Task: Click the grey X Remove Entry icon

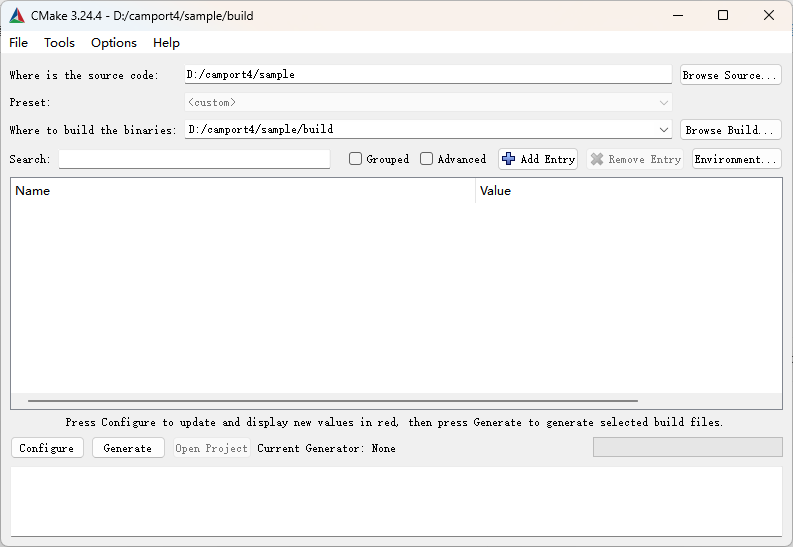Action: pyautogui.click(x=597, y=159)
